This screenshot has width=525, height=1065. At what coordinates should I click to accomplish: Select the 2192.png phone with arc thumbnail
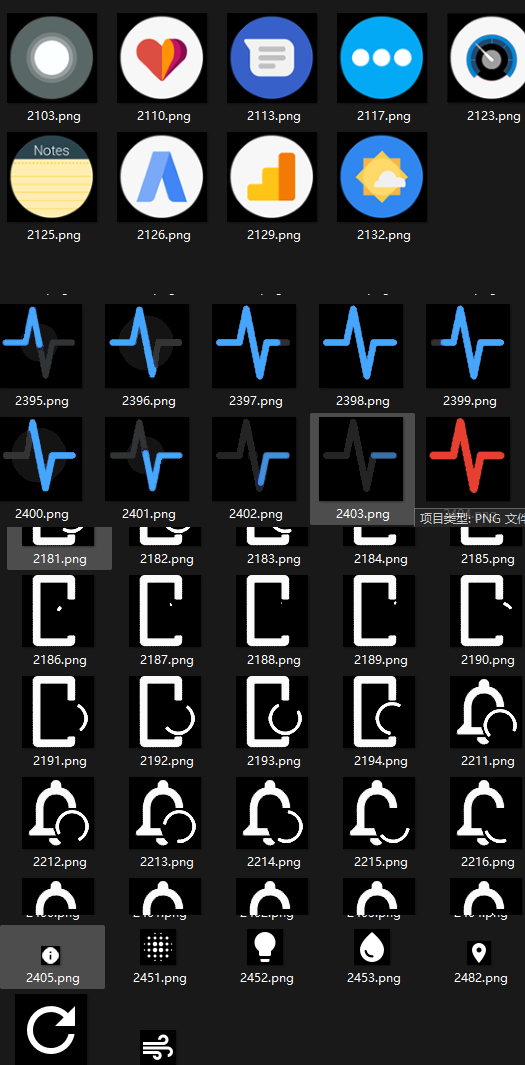165,712
